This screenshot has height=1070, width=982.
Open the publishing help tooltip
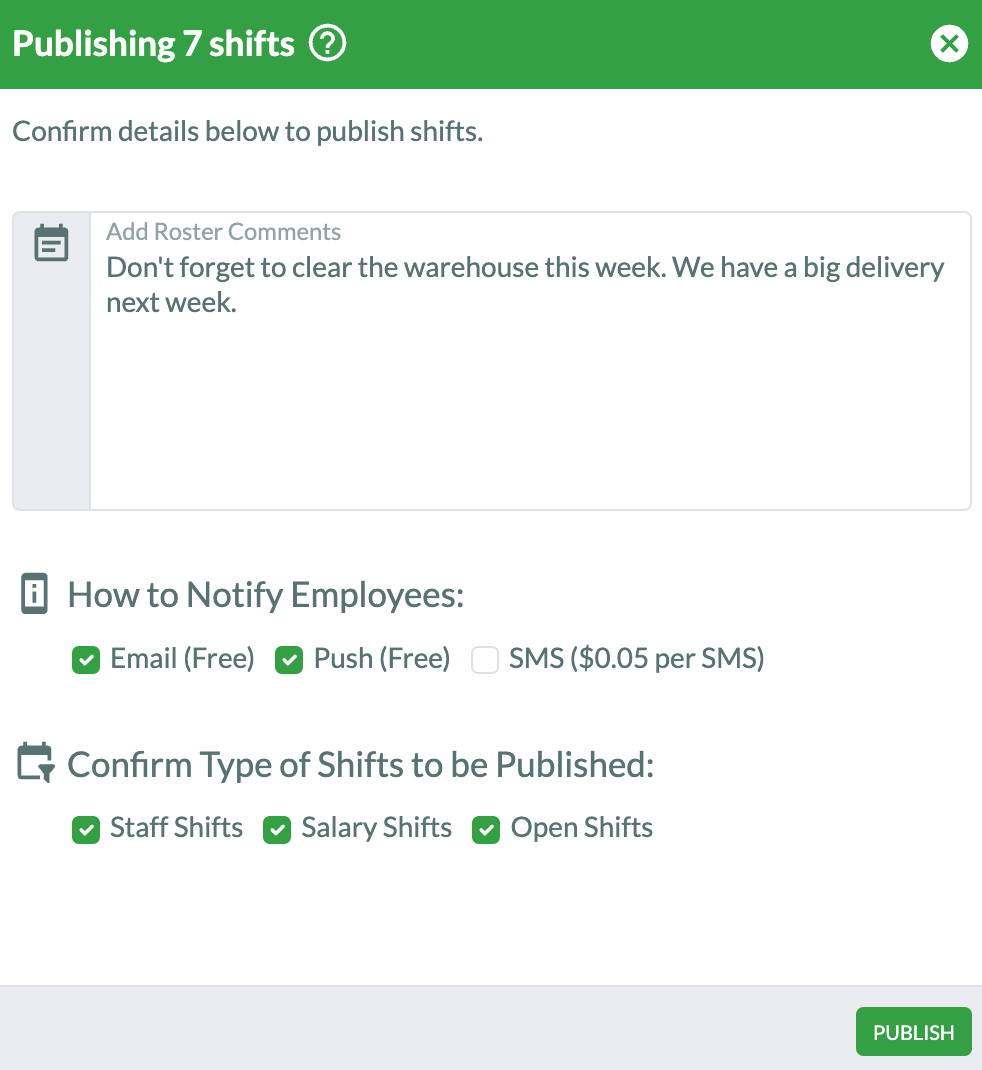[327, 43]
